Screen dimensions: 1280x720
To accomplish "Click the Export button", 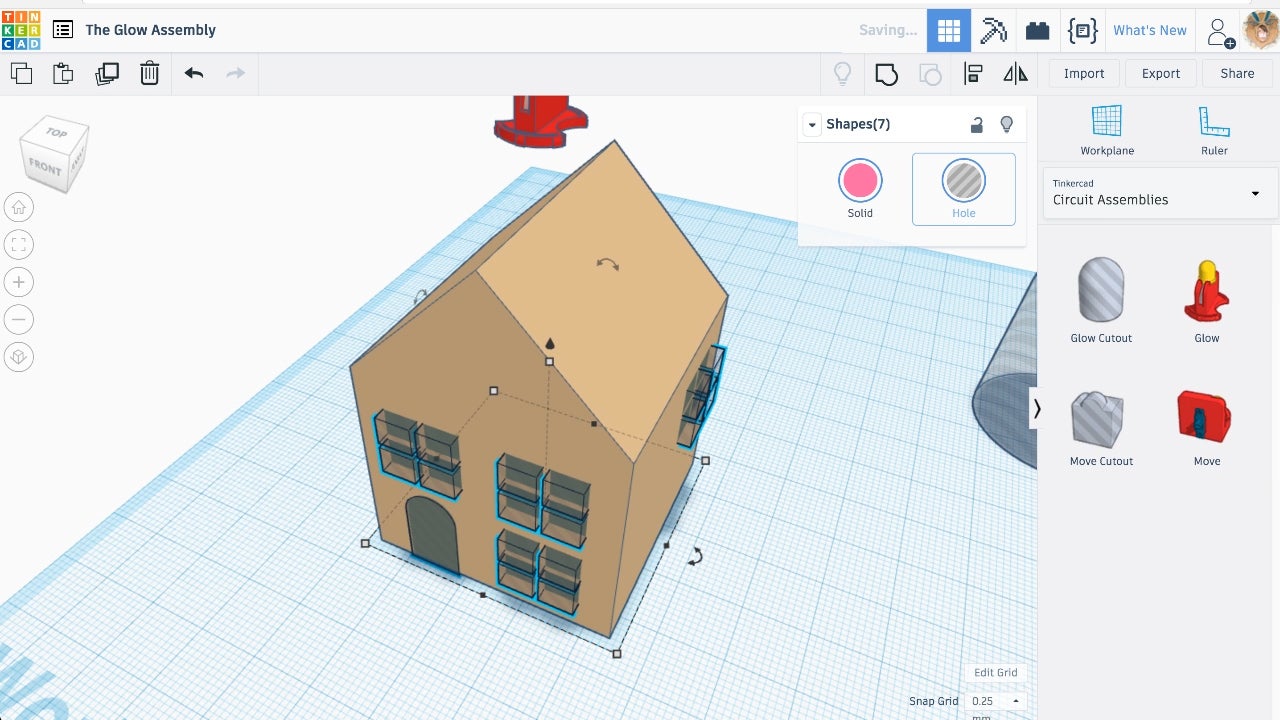I will click(x=1161, y=73).
